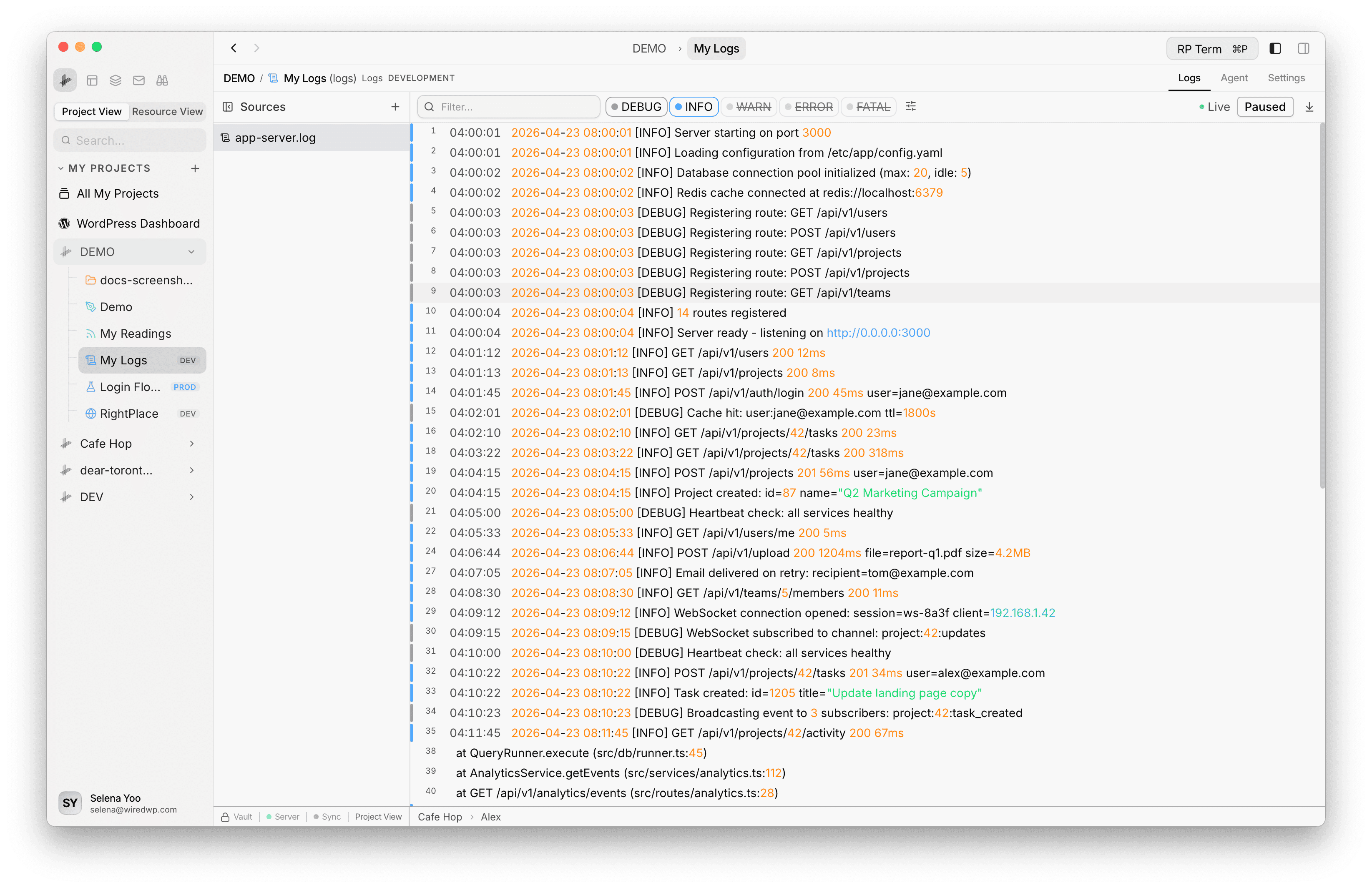Focus the sidebar Search... field
The height and width of the screenshot is (888, 1372).
point(130,140)
